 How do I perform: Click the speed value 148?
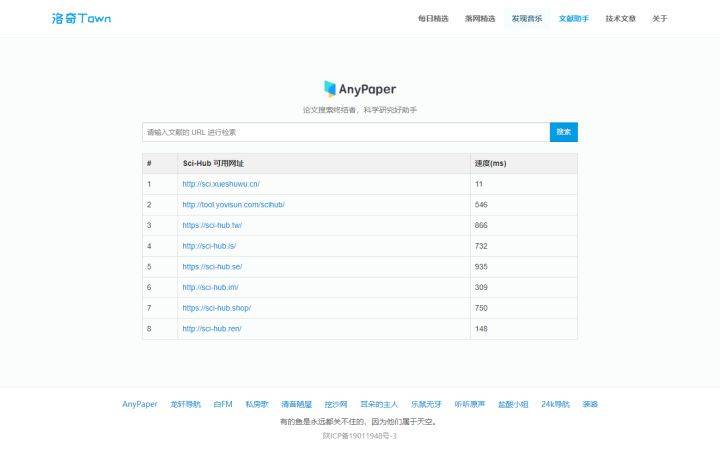(x=481, y=328)
